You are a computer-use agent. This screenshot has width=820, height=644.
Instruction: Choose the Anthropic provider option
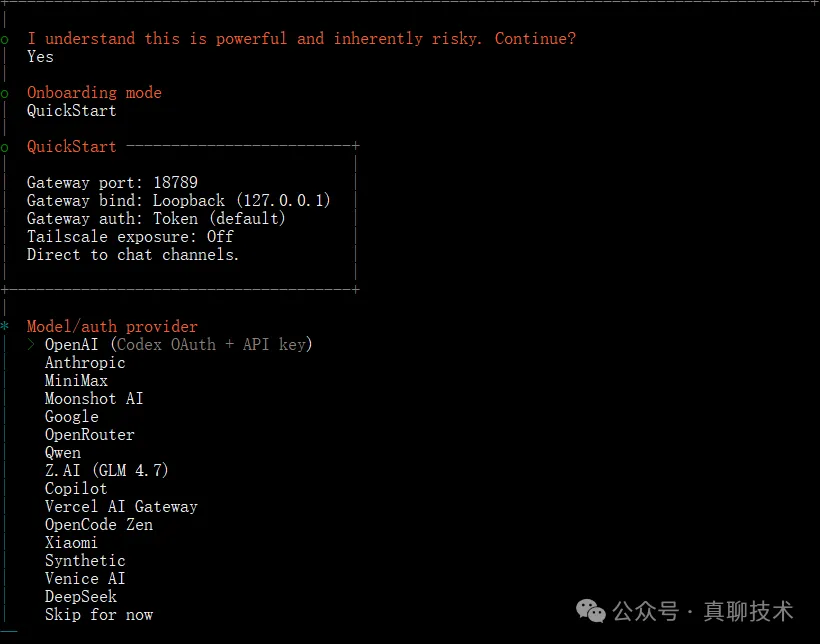pos(85,363)
